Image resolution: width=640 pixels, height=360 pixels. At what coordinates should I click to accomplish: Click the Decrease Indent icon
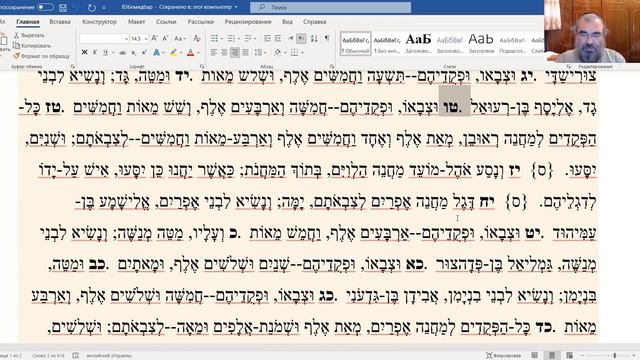(x=267, y=38)
